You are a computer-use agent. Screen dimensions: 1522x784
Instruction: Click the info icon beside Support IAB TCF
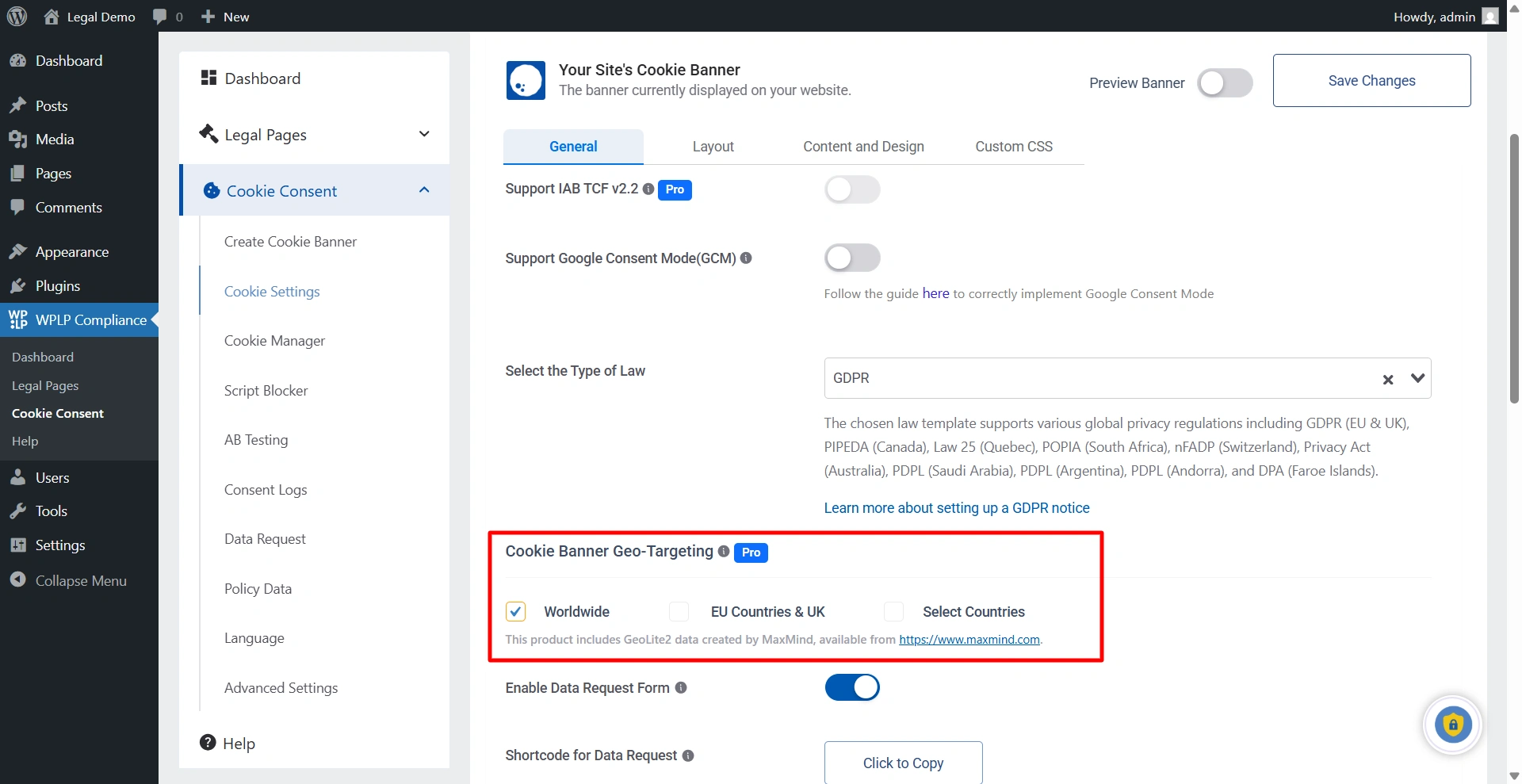point(648,189)
